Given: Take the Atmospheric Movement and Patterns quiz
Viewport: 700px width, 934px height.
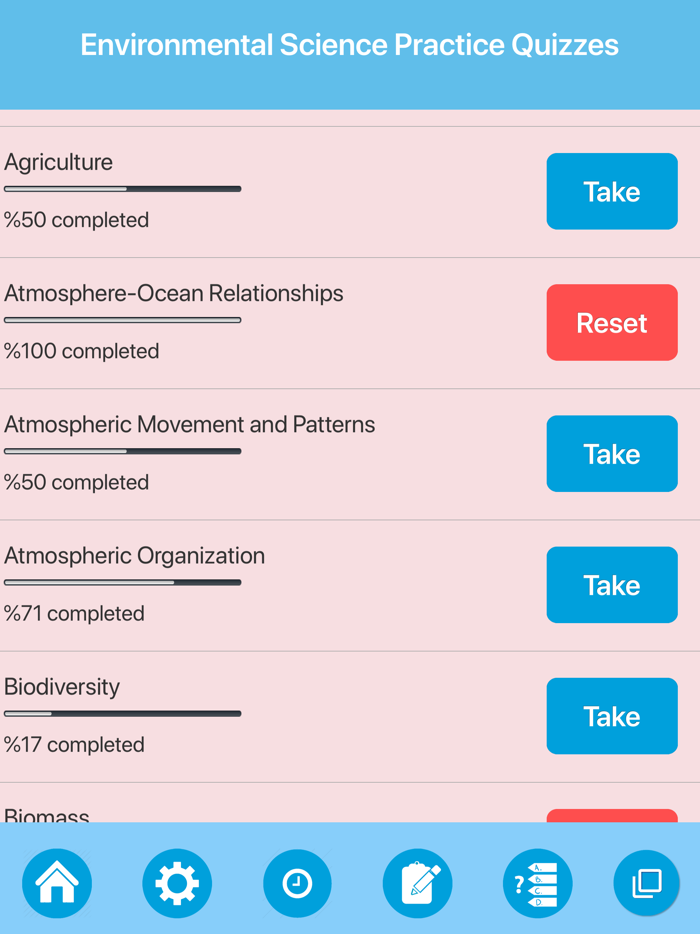Looking at the screenshot, I should [612, 453].
